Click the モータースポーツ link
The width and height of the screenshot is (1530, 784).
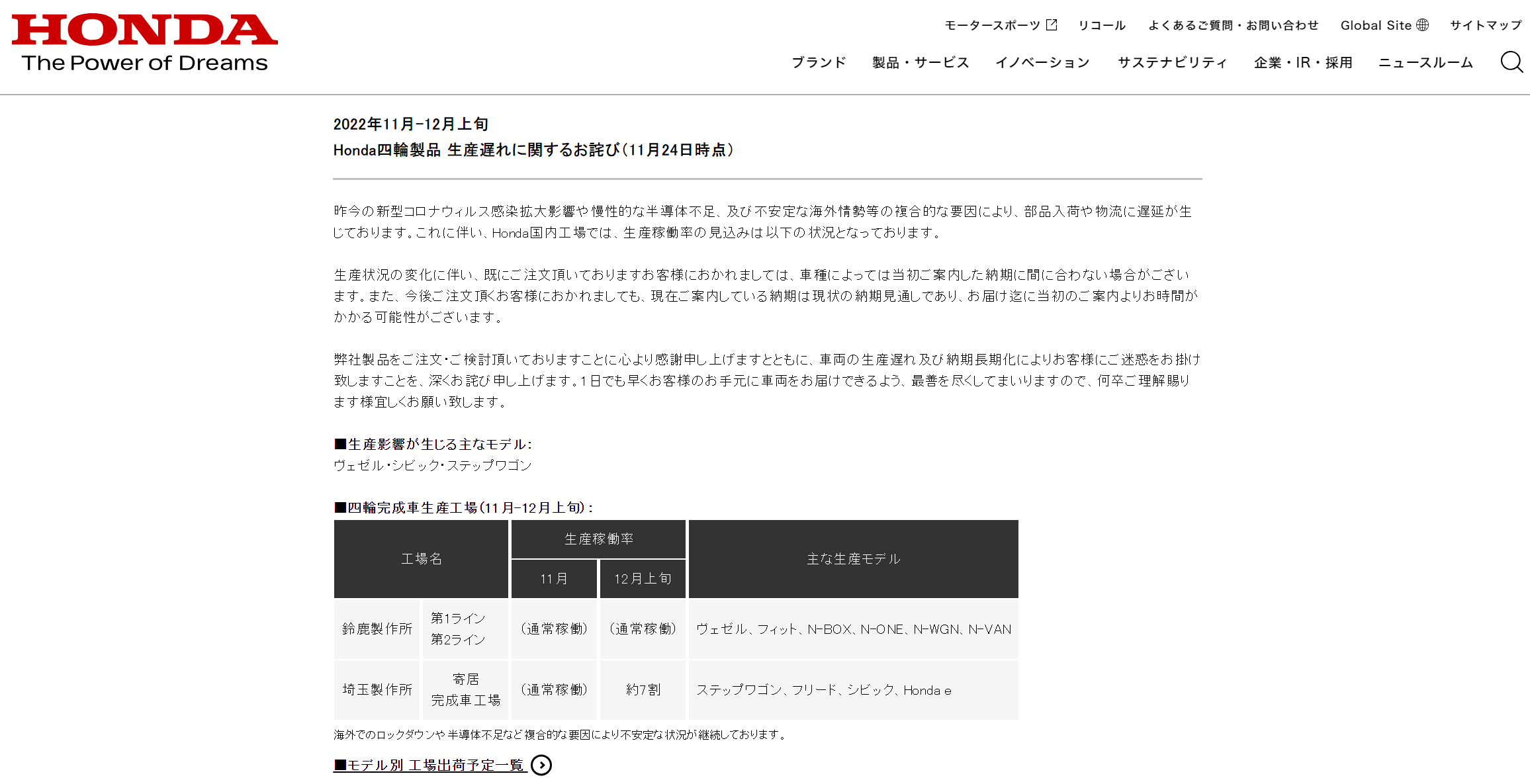(992, 25)
